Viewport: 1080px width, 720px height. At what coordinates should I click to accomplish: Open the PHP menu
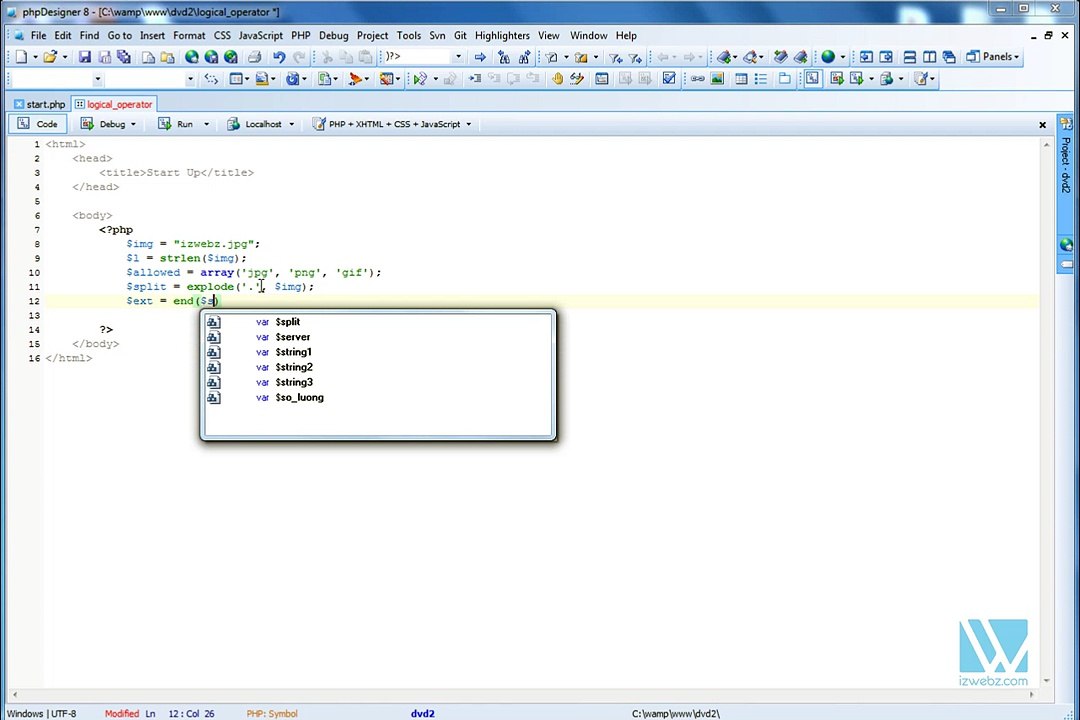pyautogui.click(x=300, y=36)
